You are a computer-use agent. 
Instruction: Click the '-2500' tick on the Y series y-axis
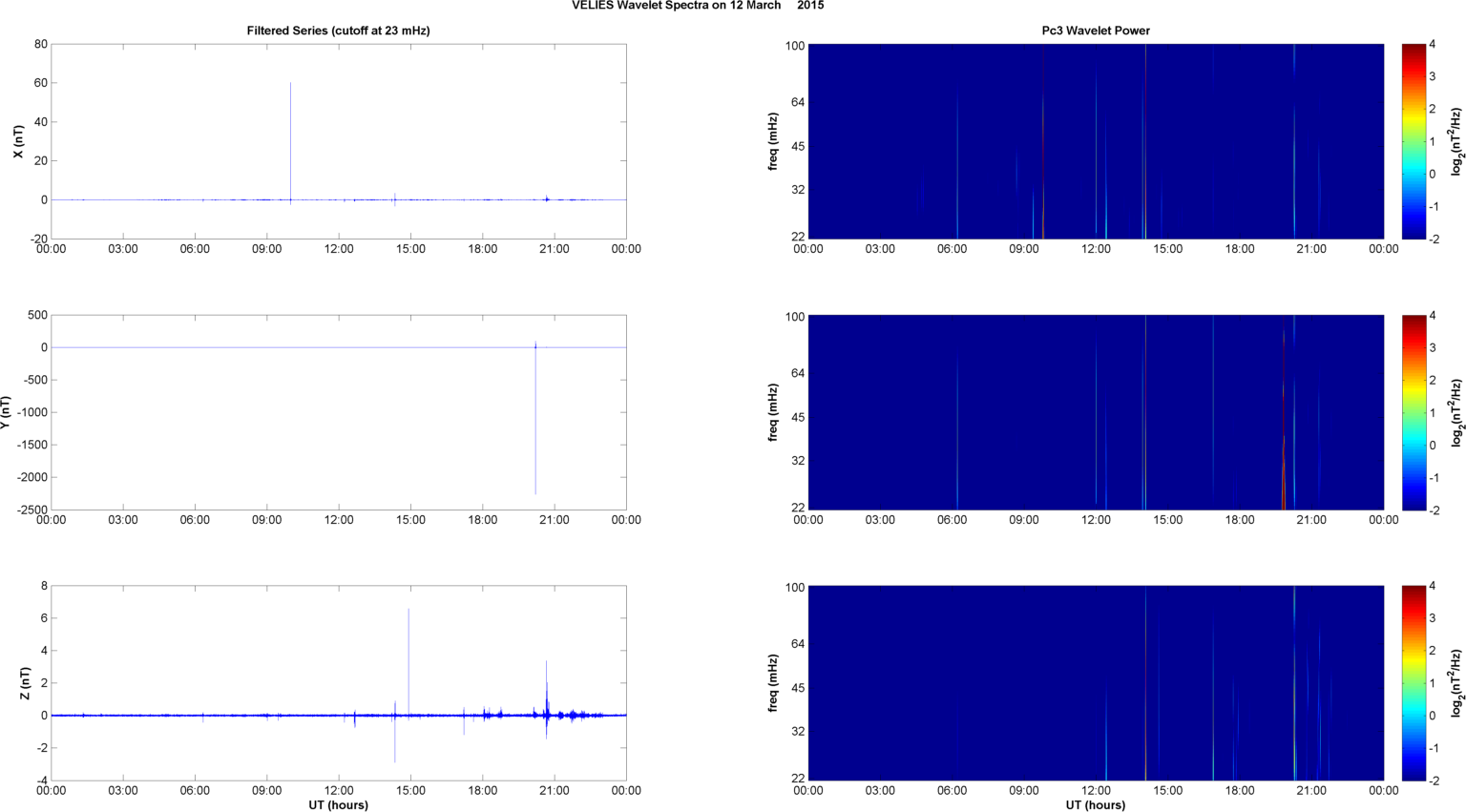(x=31, y=510)
